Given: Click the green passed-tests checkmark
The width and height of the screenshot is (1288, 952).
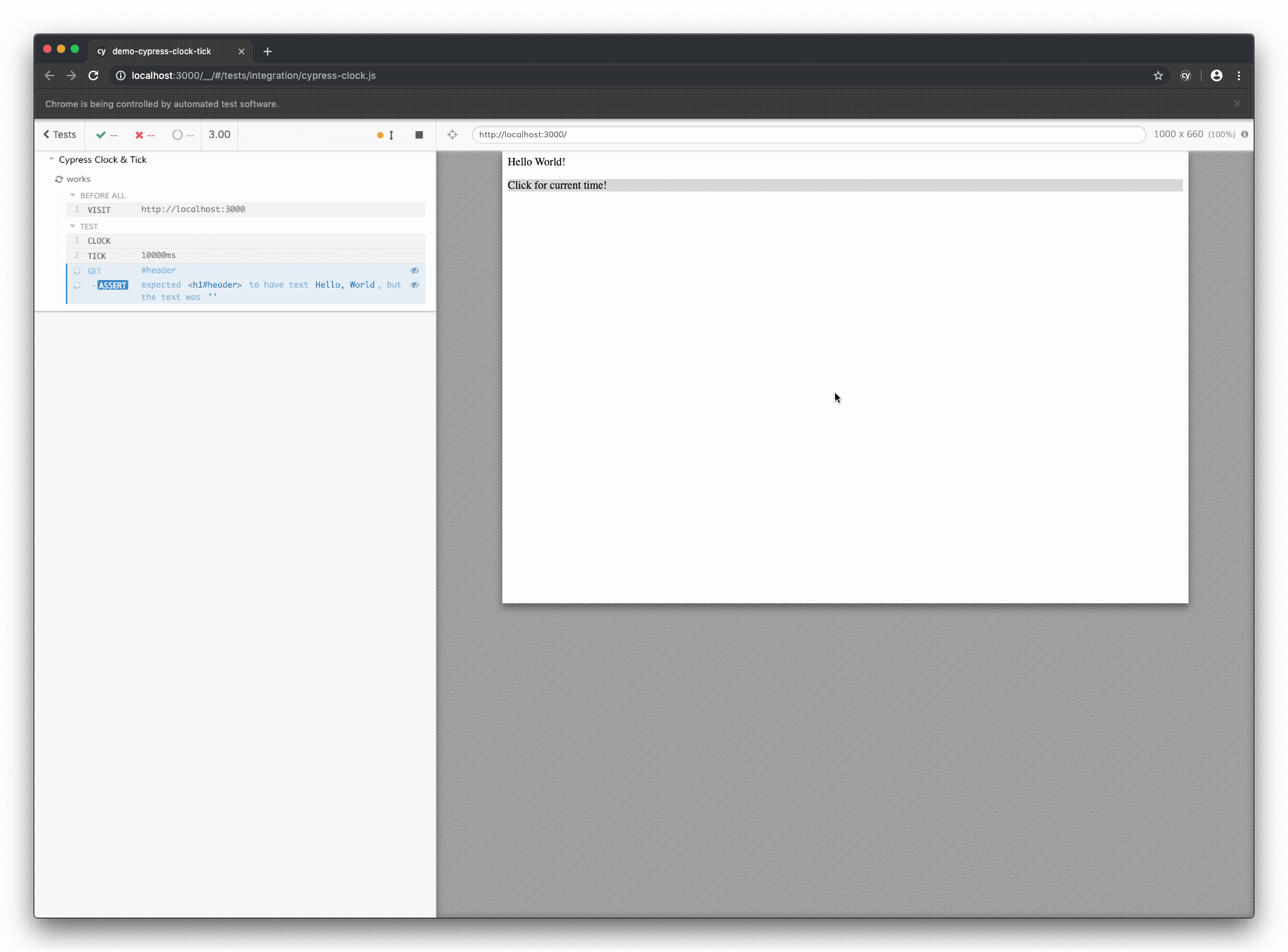Looking at the screenshot, I should point(102,135).
